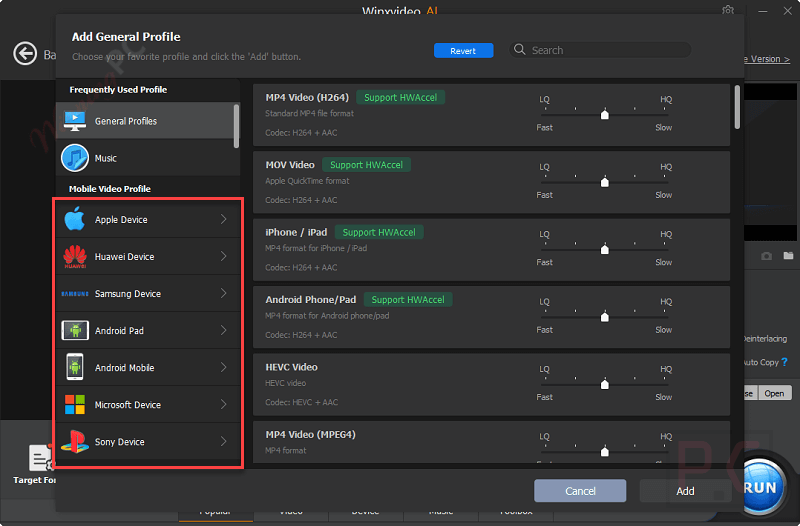Click the back arrow icon
Viewport: 800px width, 526px height.
pyautogui.click(x=25, y=53)
